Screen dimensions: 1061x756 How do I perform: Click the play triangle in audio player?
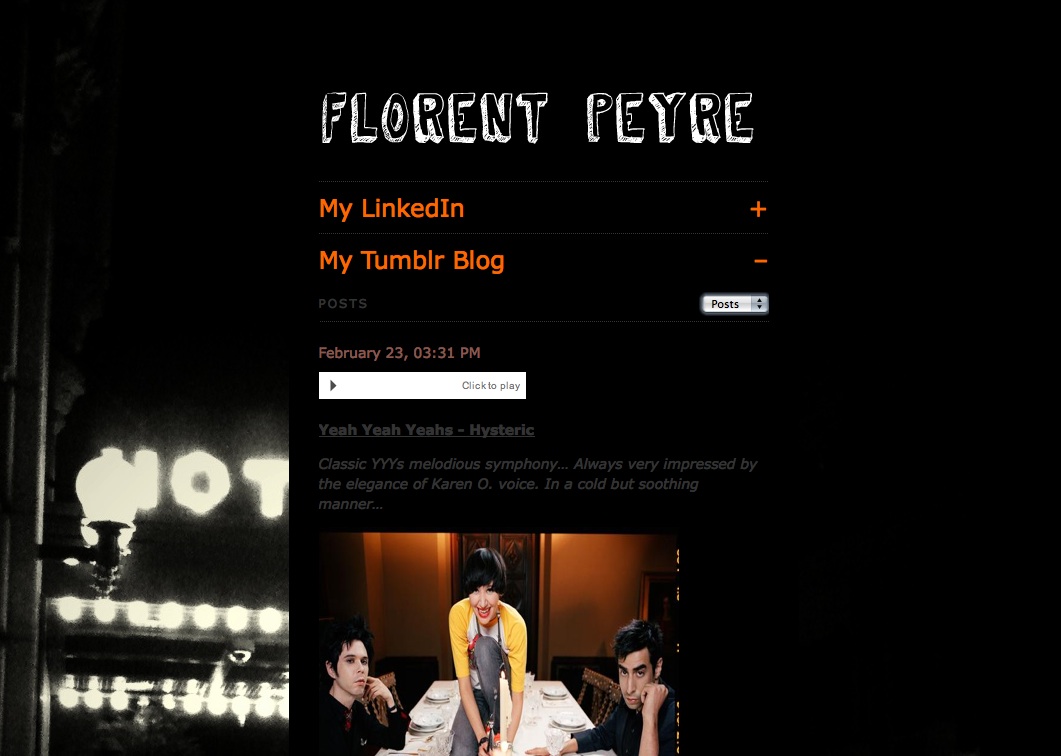[x=333, y=385]
